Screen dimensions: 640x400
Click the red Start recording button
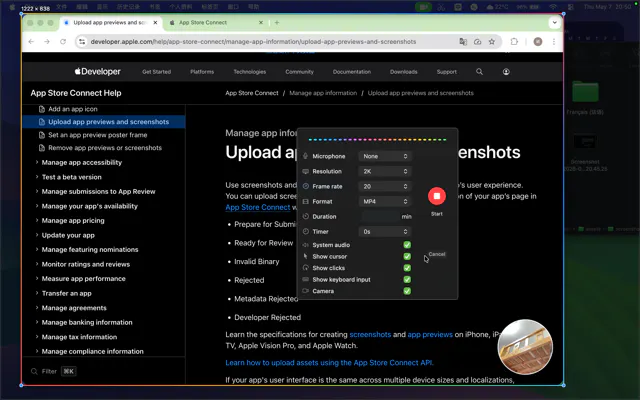click(436, 196)
